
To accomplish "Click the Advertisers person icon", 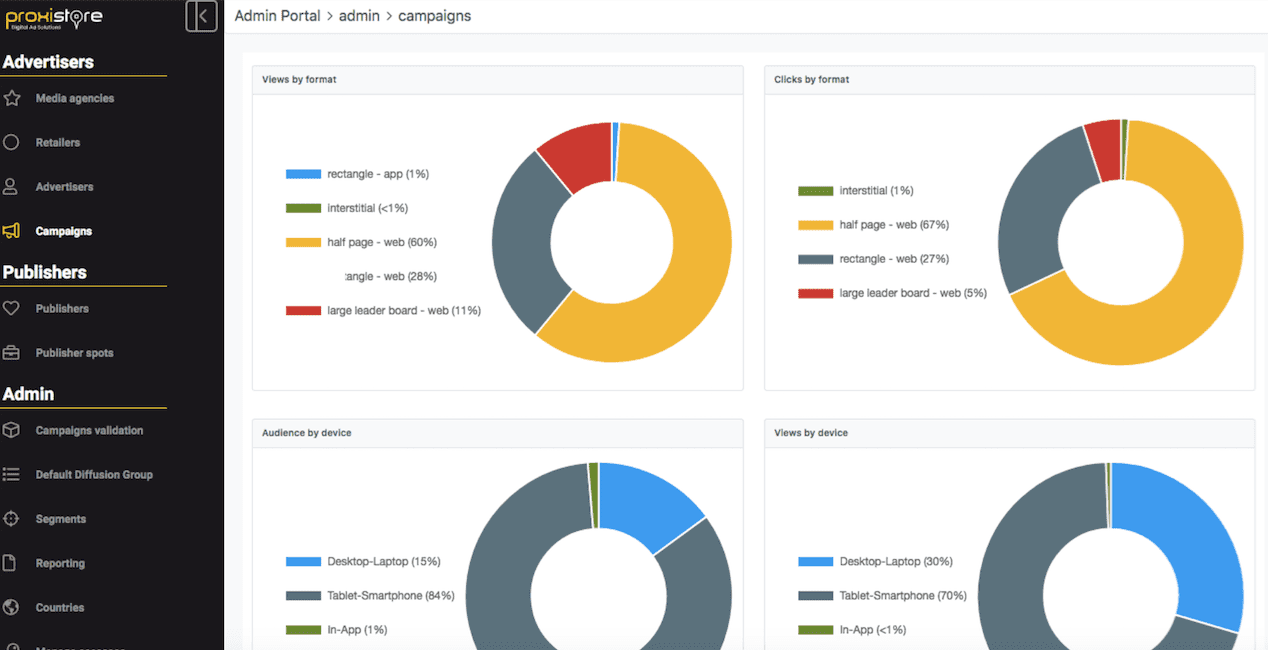I will click(12, 187).
